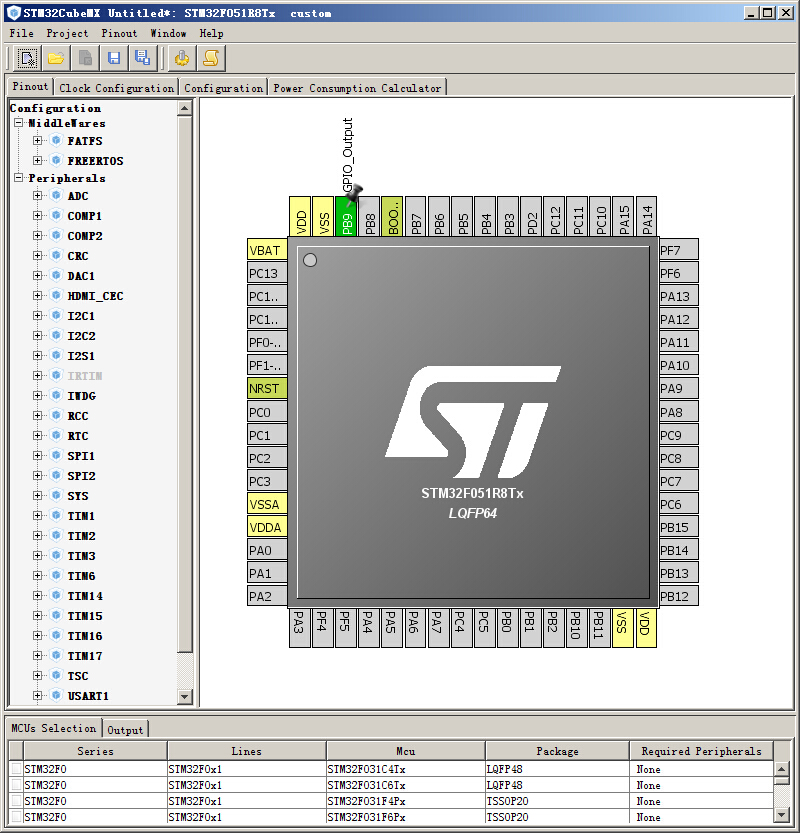Collapse the MiddleWares tree node
800x833 pixels.
click(19, 123)
